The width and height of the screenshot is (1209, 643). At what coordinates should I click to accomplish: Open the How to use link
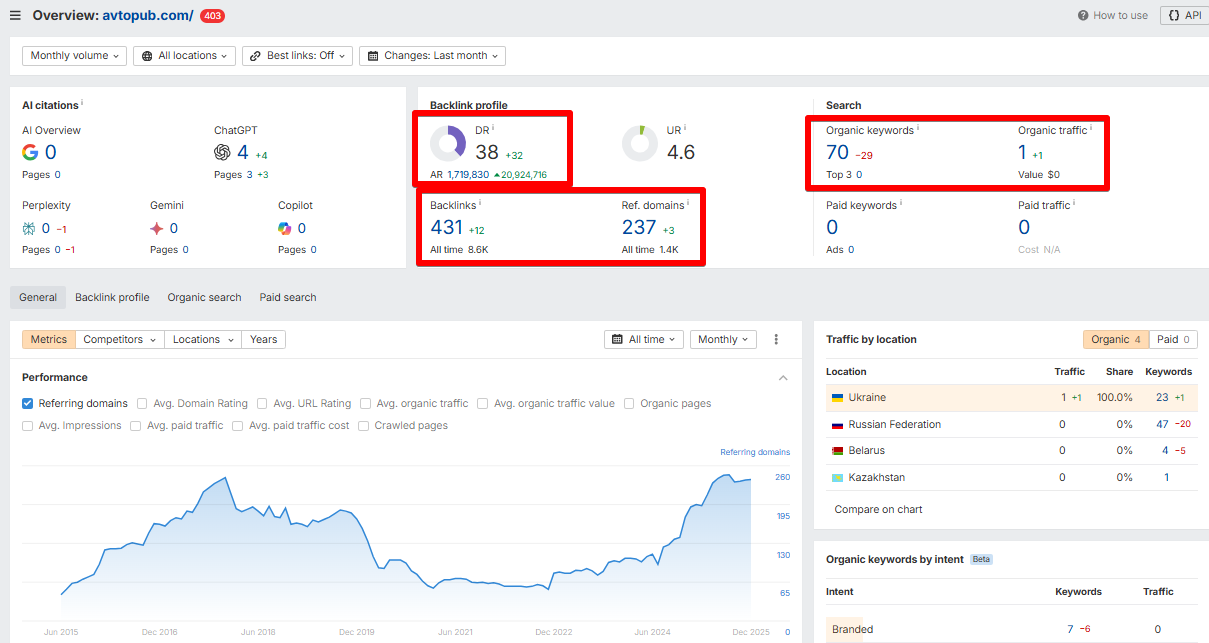pos(1113,16)
